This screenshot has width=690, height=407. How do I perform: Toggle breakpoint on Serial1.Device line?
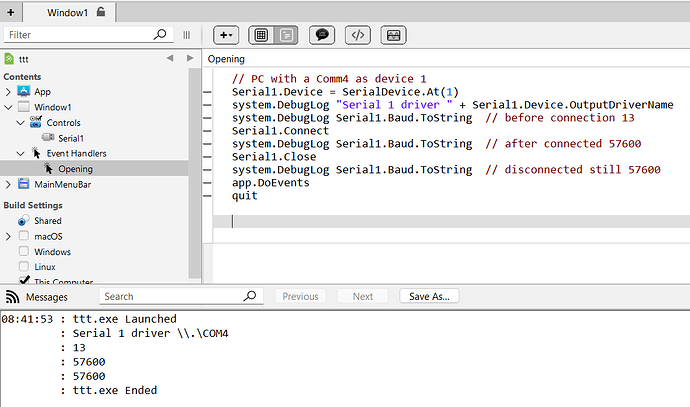pos(207,92)
